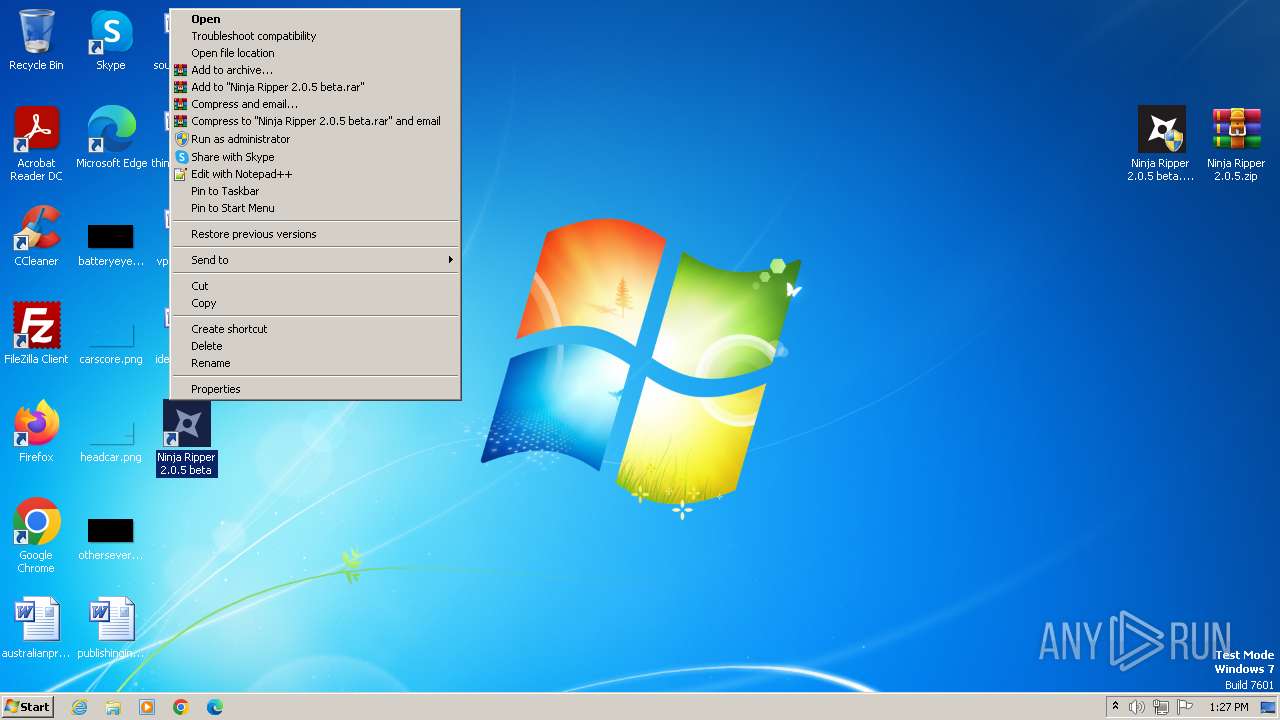Open Internet Explorer from the taskbar
Viewport: 1280px width, 720px height.
coord(79,707)
